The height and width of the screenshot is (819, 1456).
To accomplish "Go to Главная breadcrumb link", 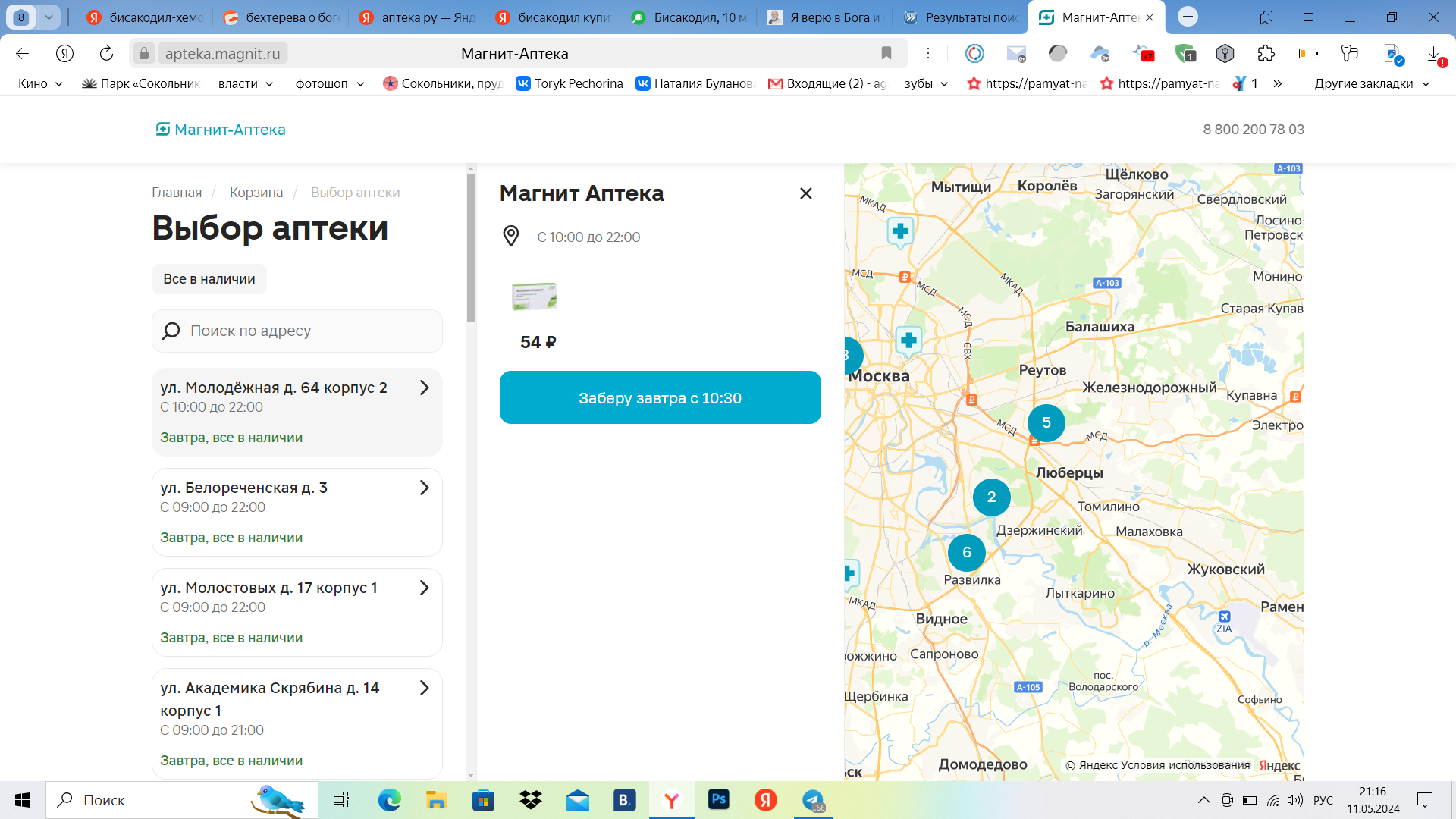I will point(177,193).
